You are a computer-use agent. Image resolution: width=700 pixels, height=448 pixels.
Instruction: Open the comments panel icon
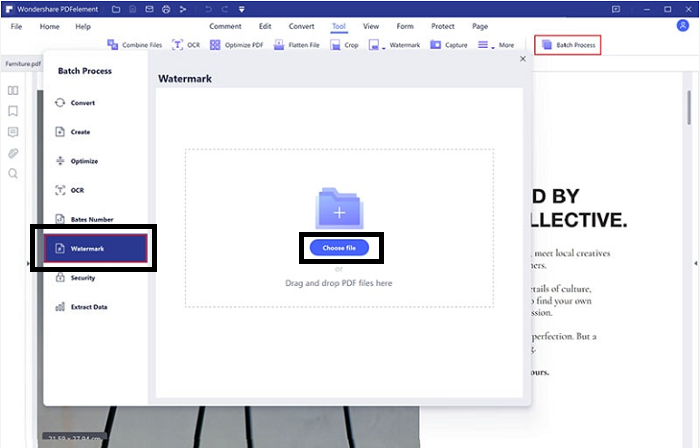[x=13, y=132]
